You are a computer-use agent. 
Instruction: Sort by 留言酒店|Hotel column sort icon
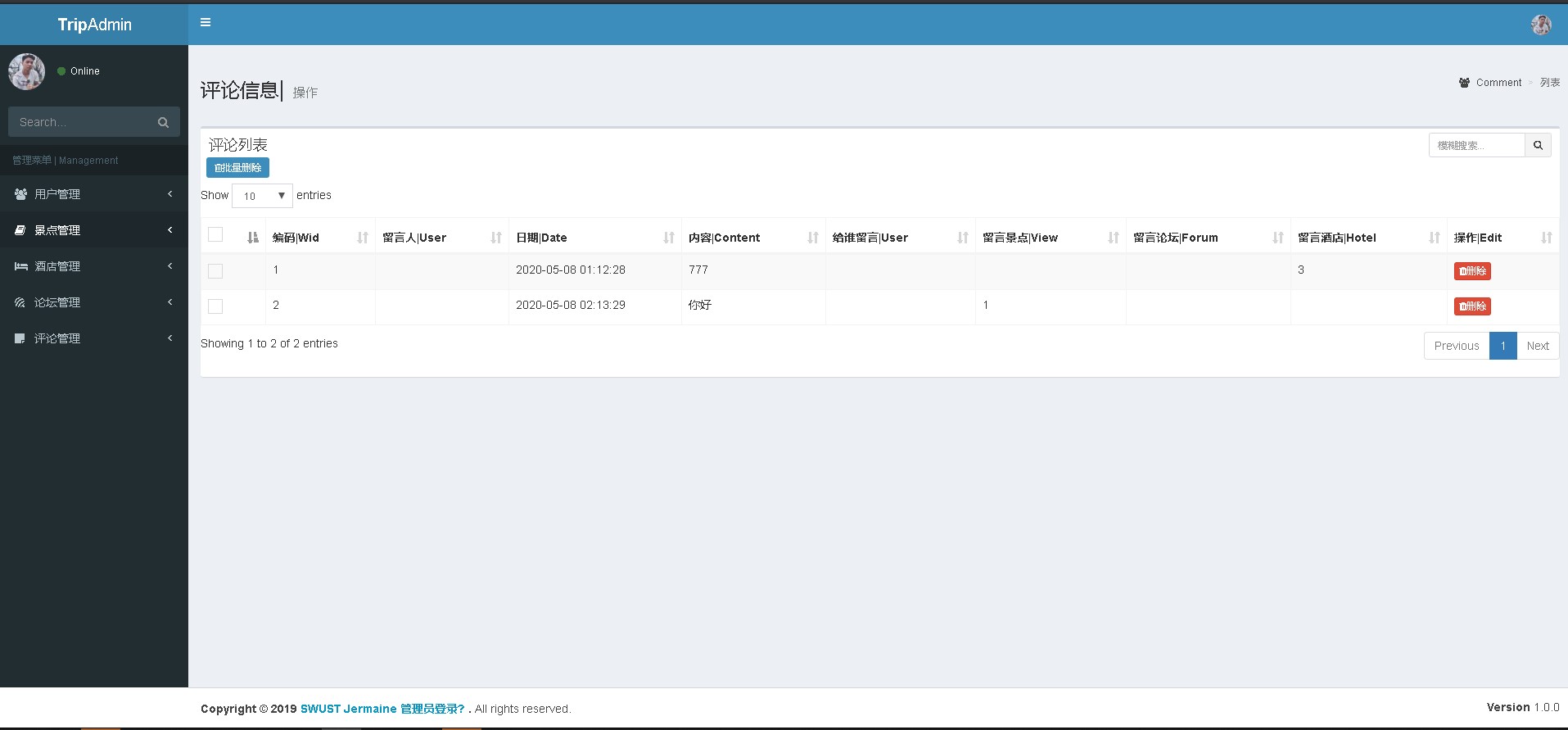[x=1434, y=238]
